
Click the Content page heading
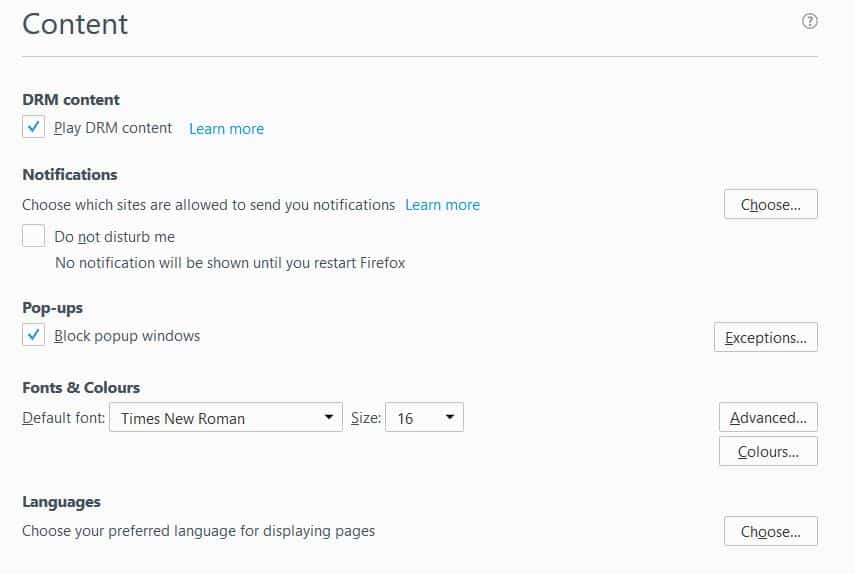click(x=75, y=24)
